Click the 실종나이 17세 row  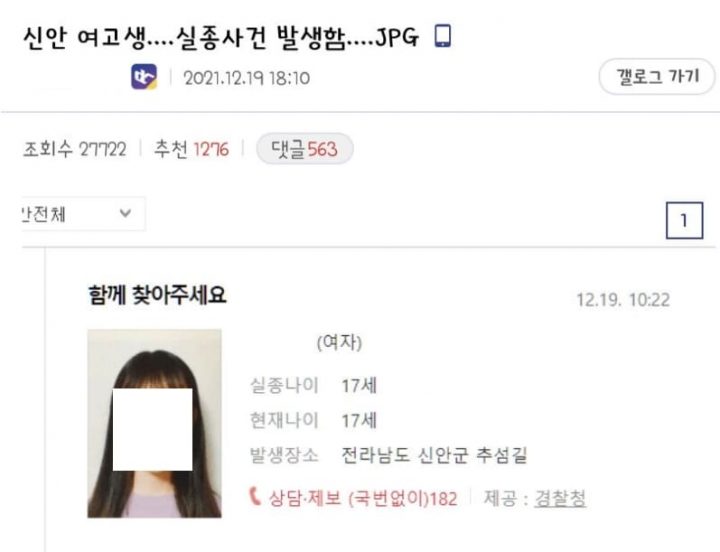coord(313,385)
